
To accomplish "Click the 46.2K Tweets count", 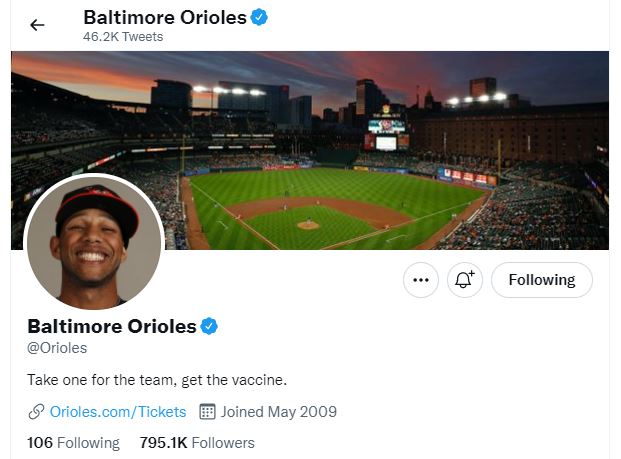I will (x=123, y=37).
